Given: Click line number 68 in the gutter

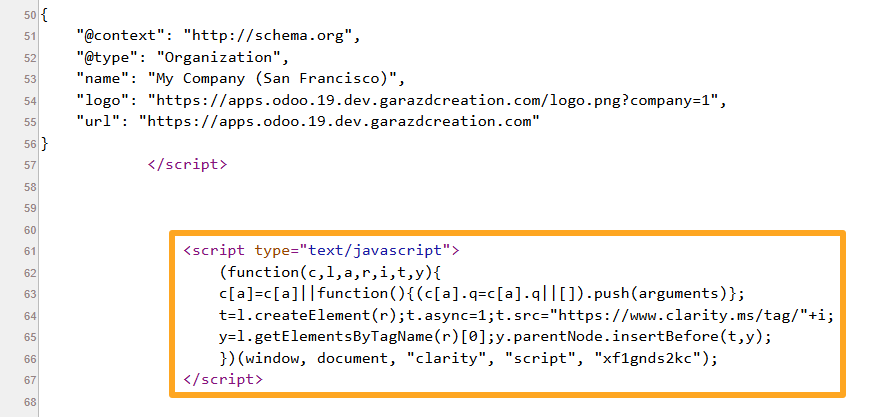Looking at the screenshot, I should pyautogui.click(x=30, y=402).
